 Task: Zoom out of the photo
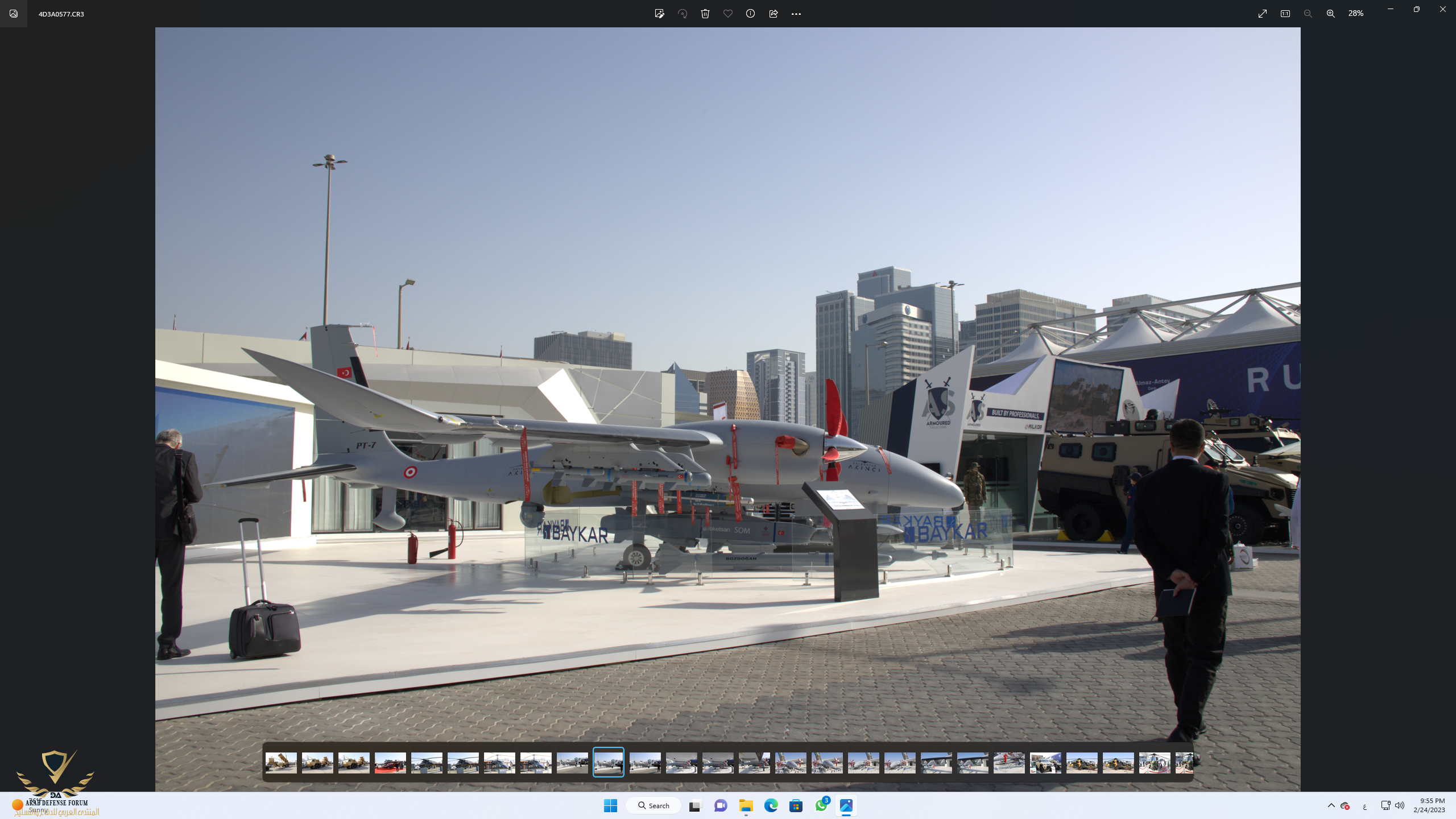(x=1308, y=14)
